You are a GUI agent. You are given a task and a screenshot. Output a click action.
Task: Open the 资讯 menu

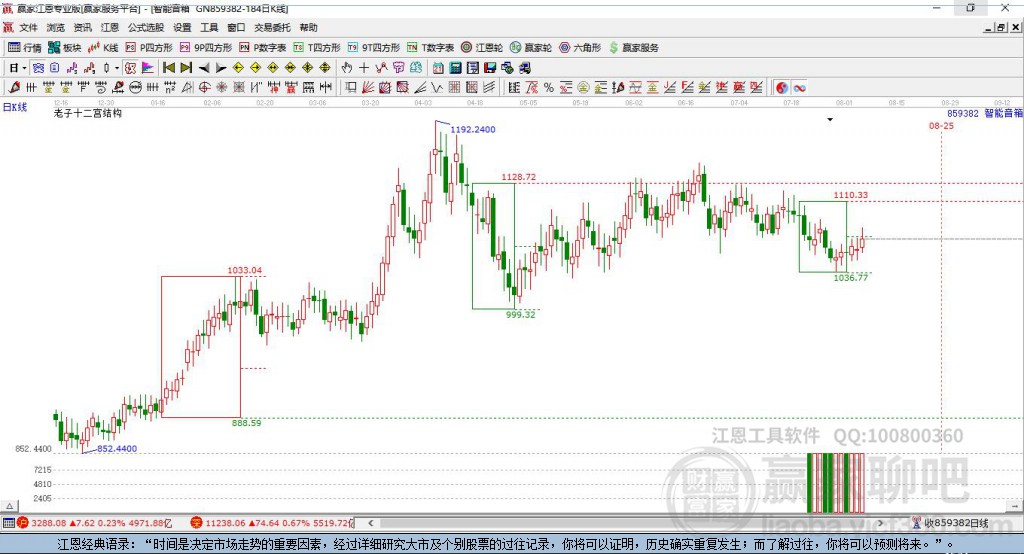pos(82,27)
